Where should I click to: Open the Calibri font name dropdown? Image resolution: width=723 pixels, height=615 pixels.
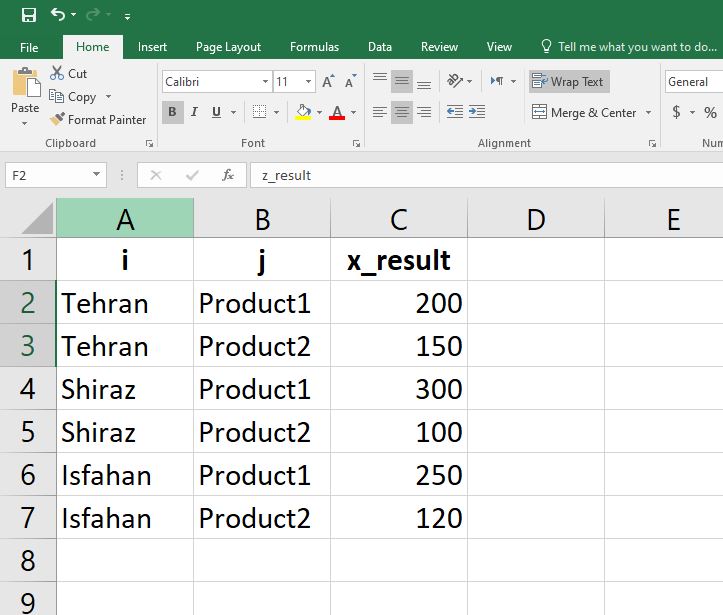[x=265, y=82]
